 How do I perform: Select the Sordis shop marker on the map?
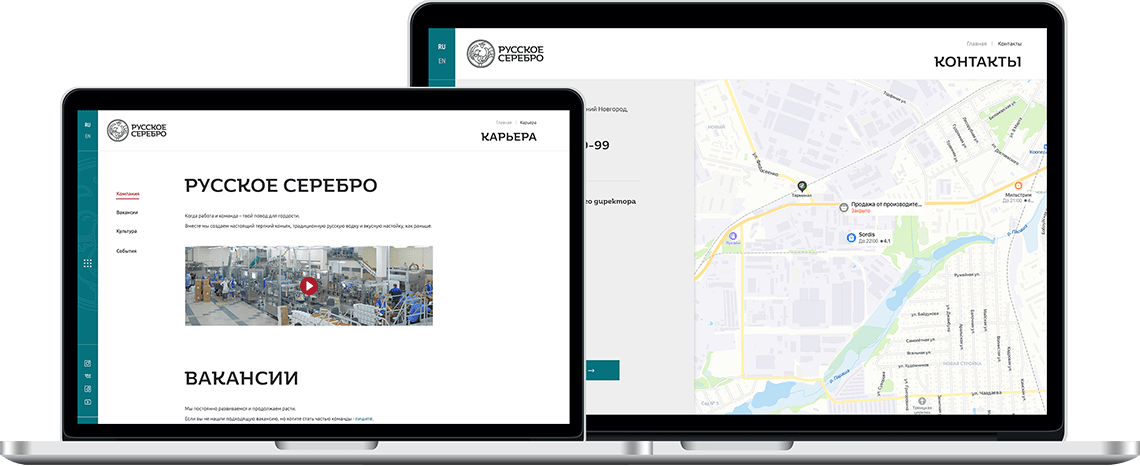point(851,237)
